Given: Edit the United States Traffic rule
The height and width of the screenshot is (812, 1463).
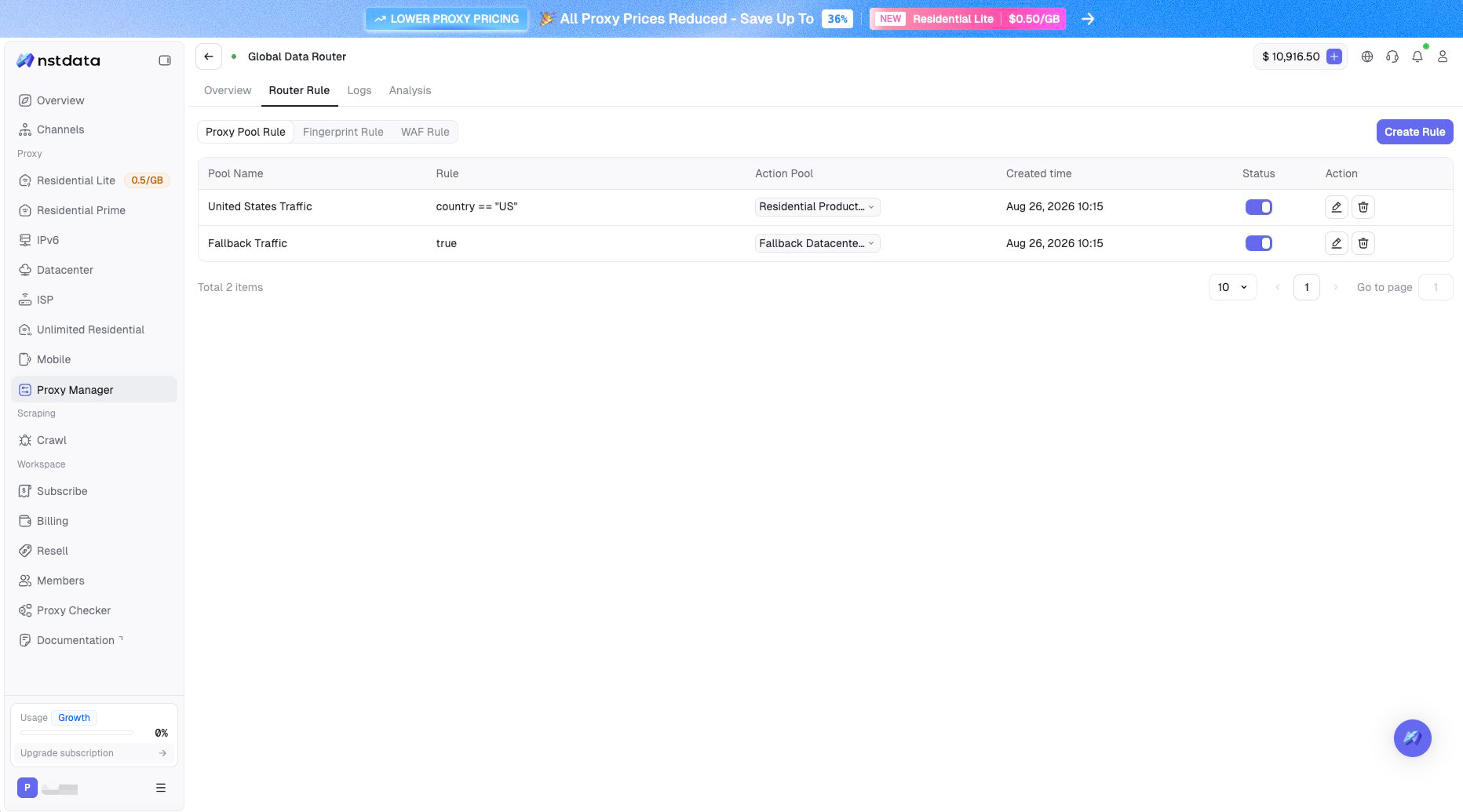Looking at the screenshot, I should (1337, 207).
